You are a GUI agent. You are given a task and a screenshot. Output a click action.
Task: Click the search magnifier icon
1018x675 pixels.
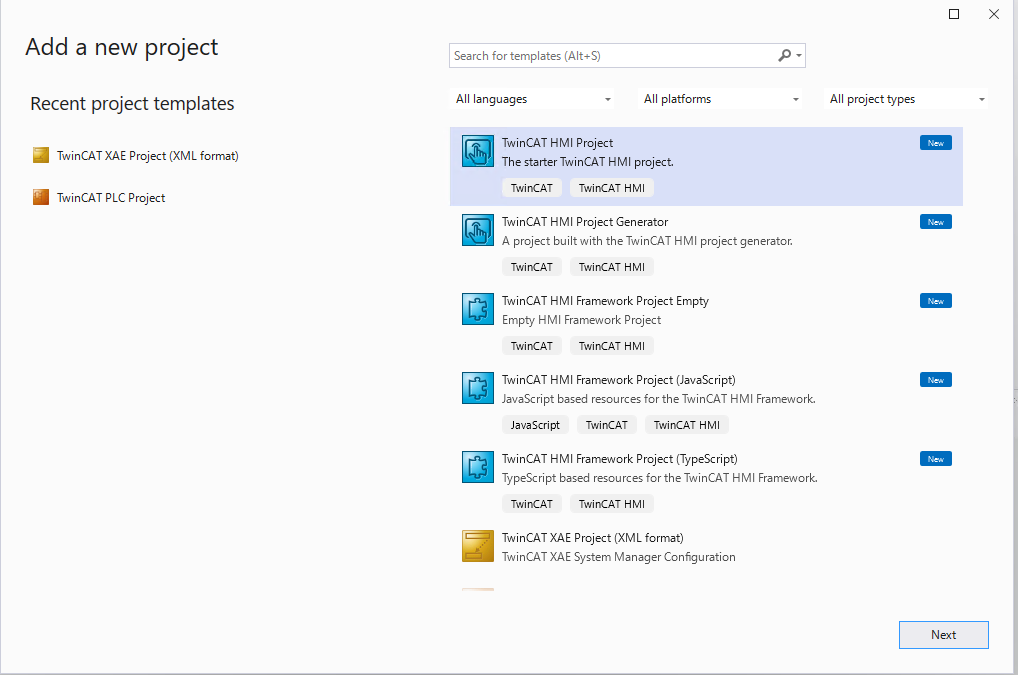(784, 56)
